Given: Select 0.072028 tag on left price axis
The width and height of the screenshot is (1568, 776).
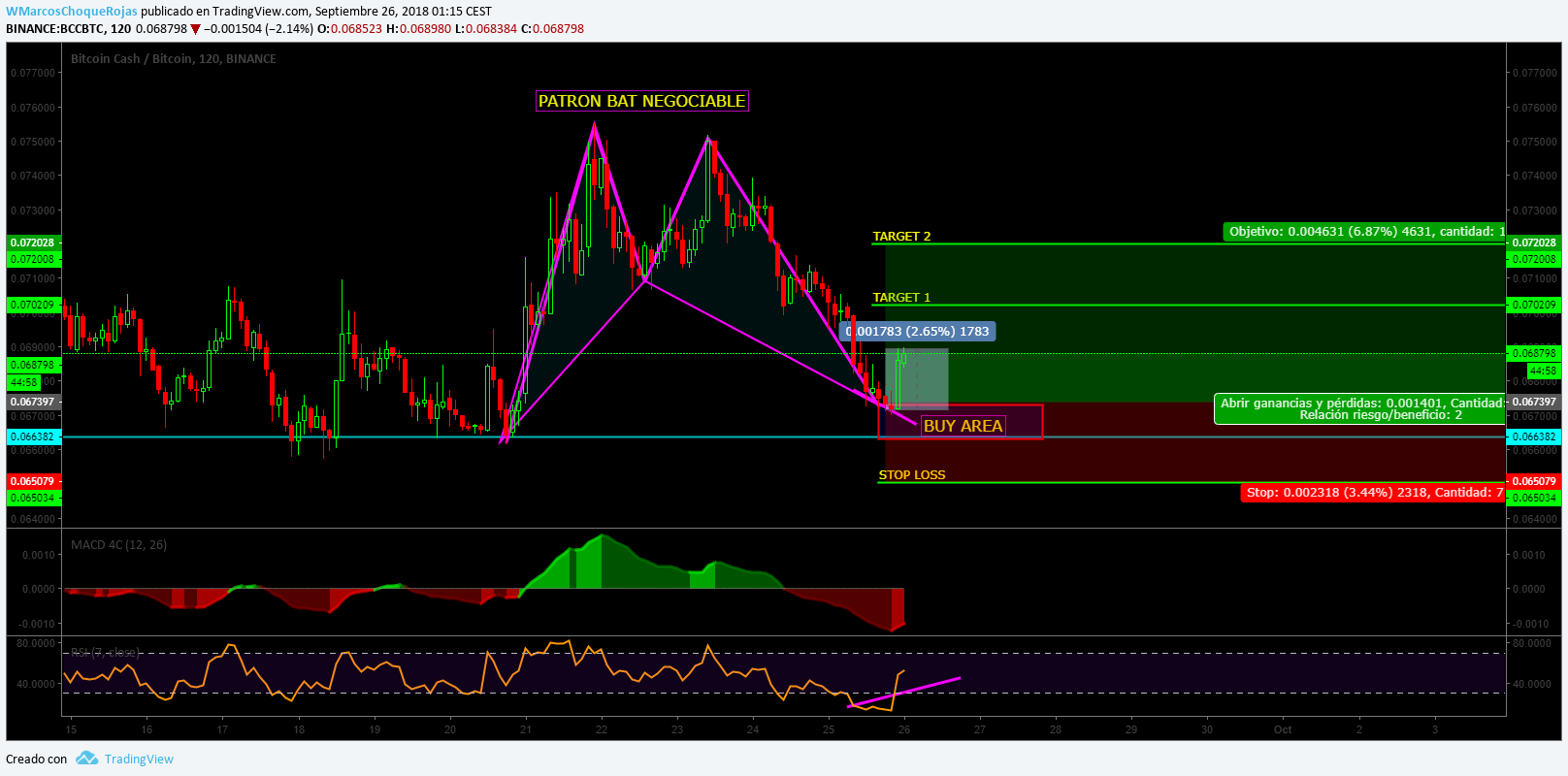Looking at the screenshot, I should click(x=33, y=242).
